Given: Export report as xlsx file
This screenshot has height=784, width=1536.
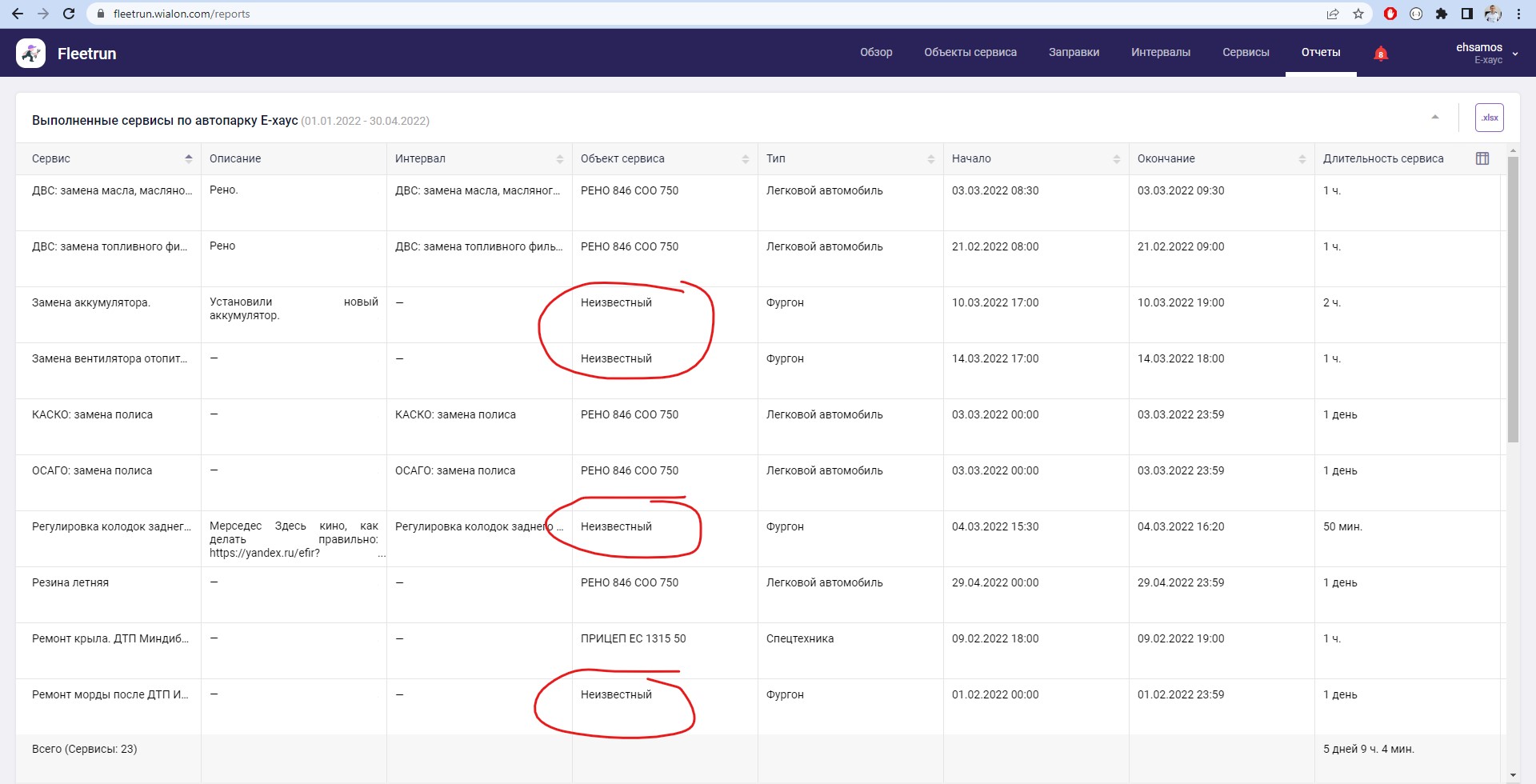Looking at the screenshot, I should tap(1489, 118).
